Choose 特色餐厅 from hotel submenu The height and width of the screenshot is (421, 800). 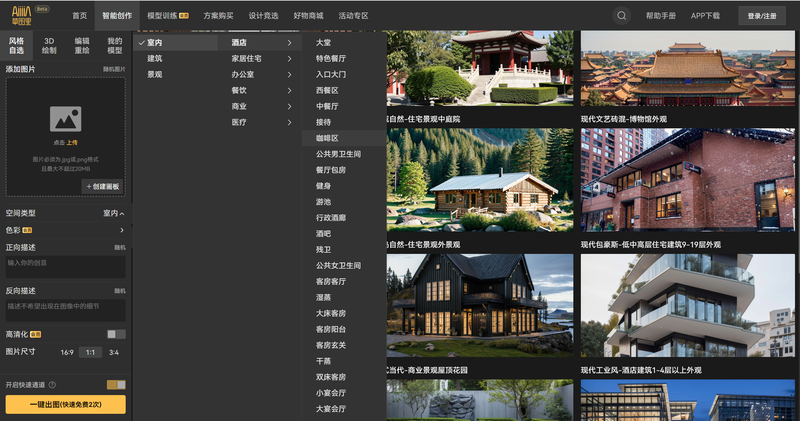point(331,59)
